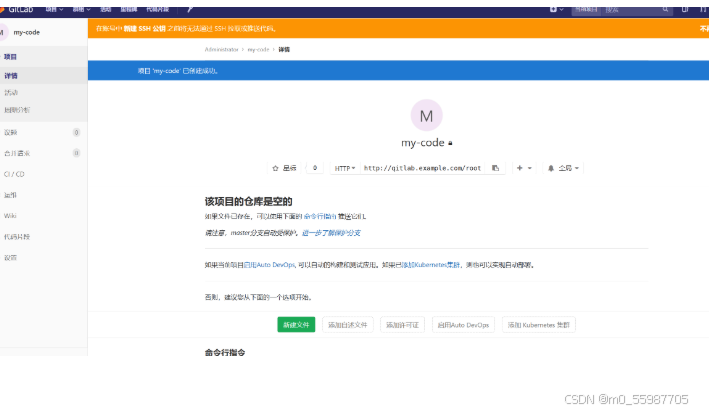Select 详情 in left sidebar

click(11, 76)
